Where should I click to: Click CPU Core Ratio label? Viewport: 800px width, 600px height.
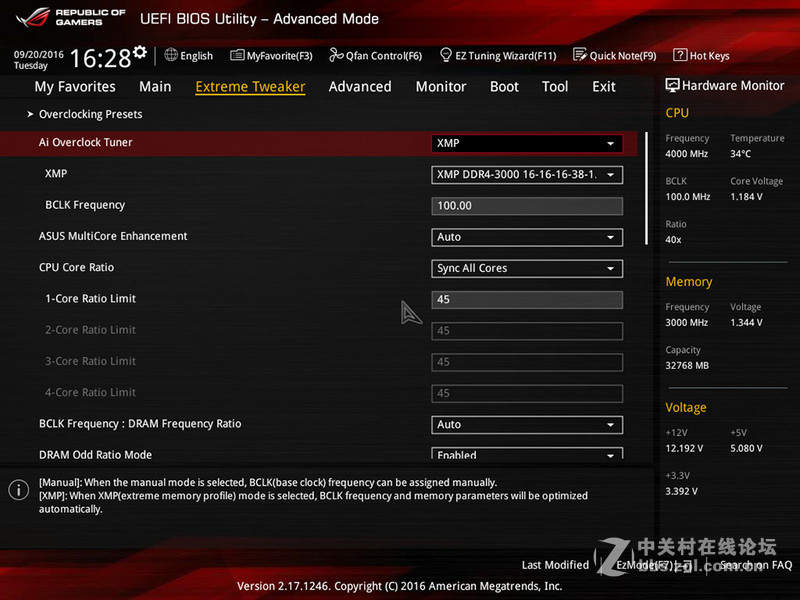point(77,267)
